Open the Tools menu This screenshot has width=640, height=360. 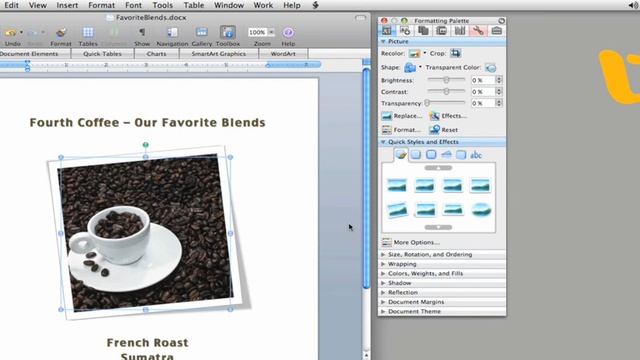pyautogui.click(x=162, y=5)
